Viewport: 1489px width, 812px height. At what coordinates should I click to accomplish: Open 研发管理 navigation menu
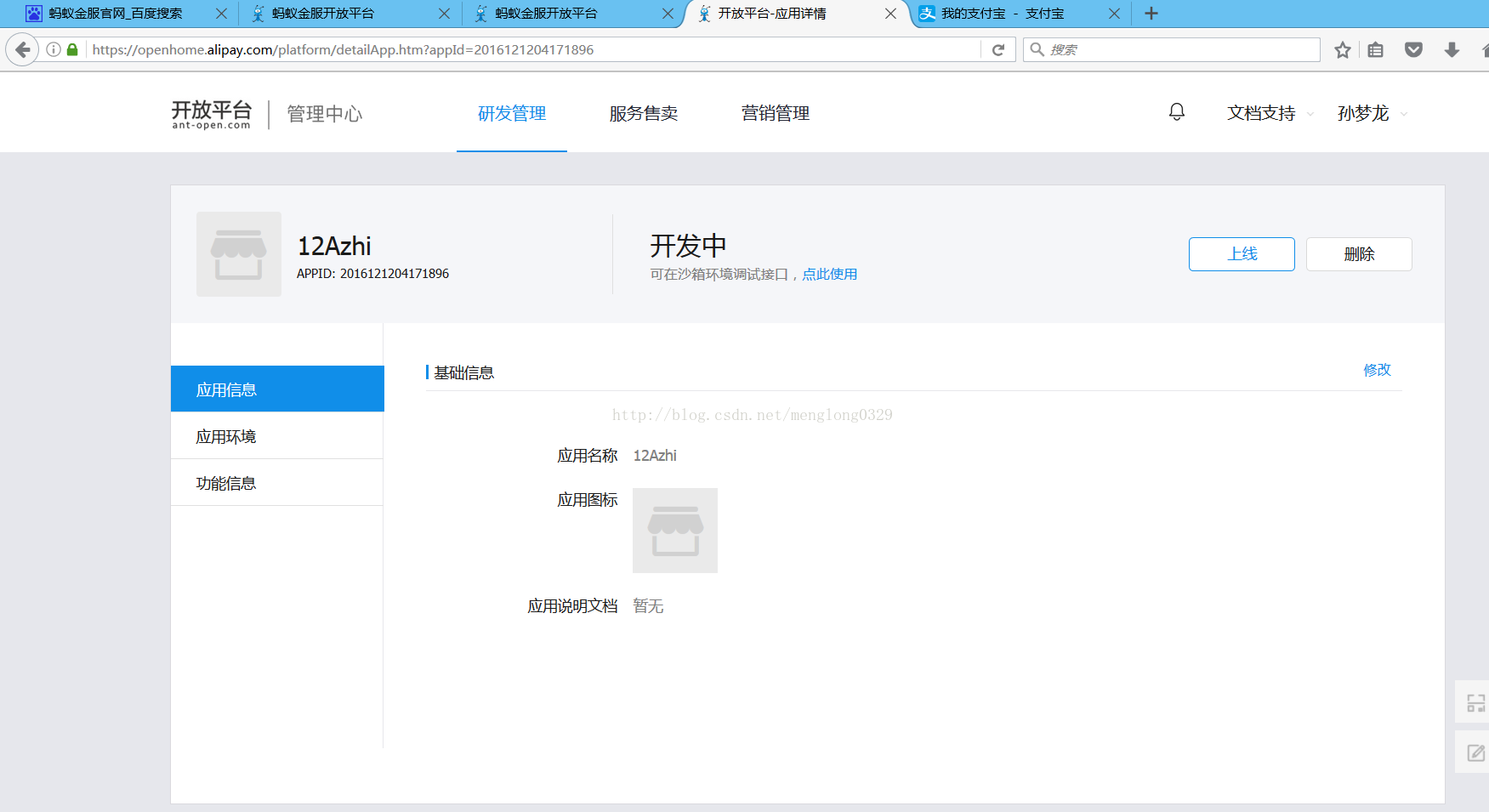512,113
